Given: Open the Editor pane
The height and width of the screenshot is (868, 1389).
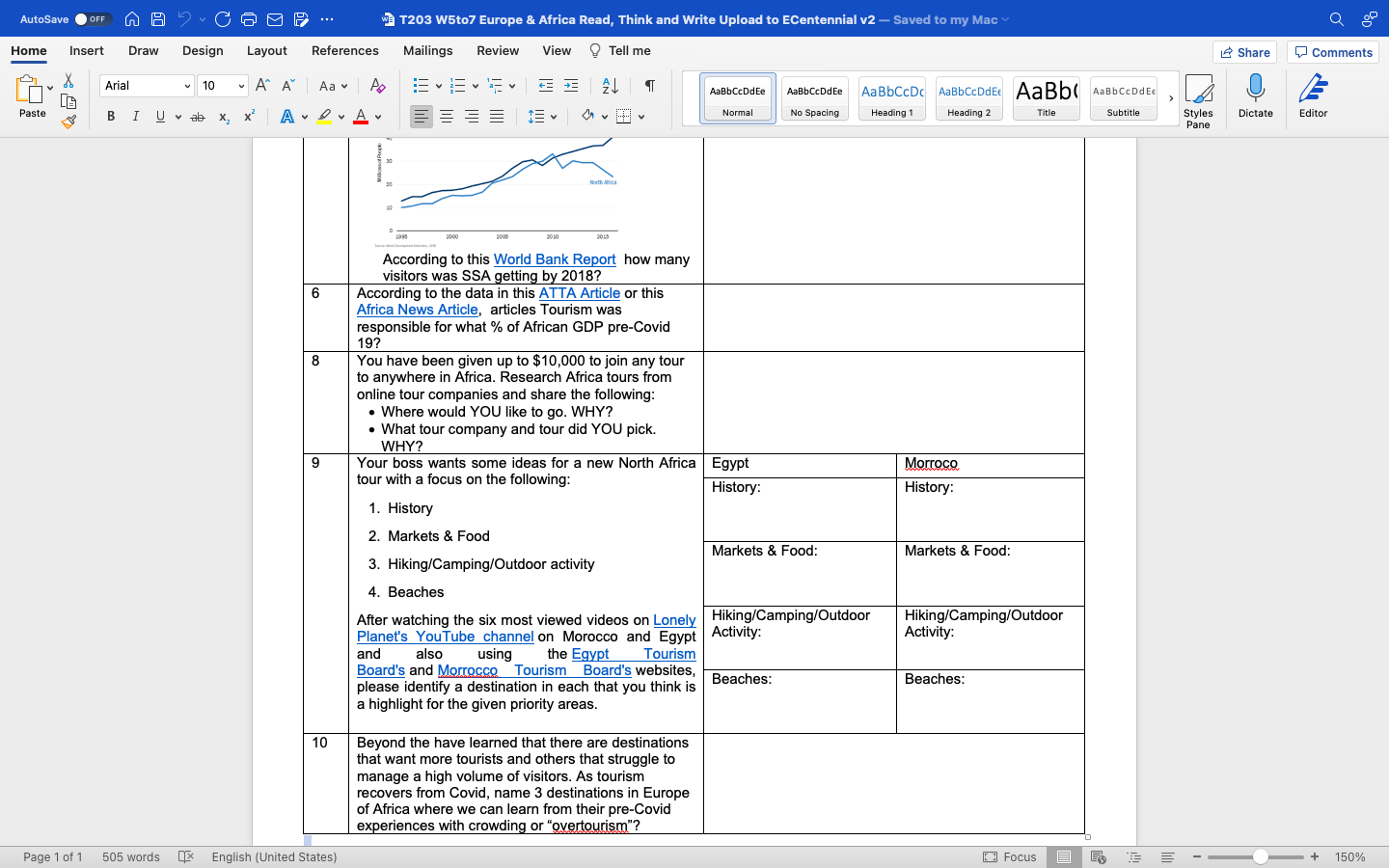Looking at the screenshot, I should (x=1314, y=96).
